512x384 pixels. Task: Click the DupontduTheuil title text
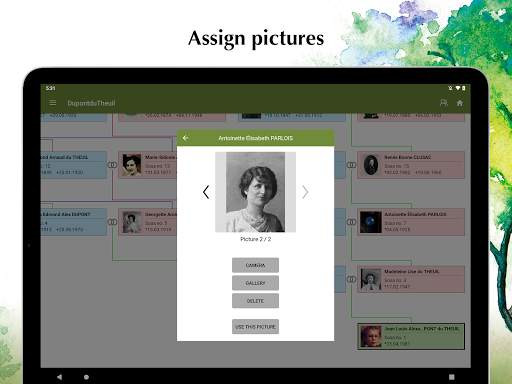click(x=91, y=103)
